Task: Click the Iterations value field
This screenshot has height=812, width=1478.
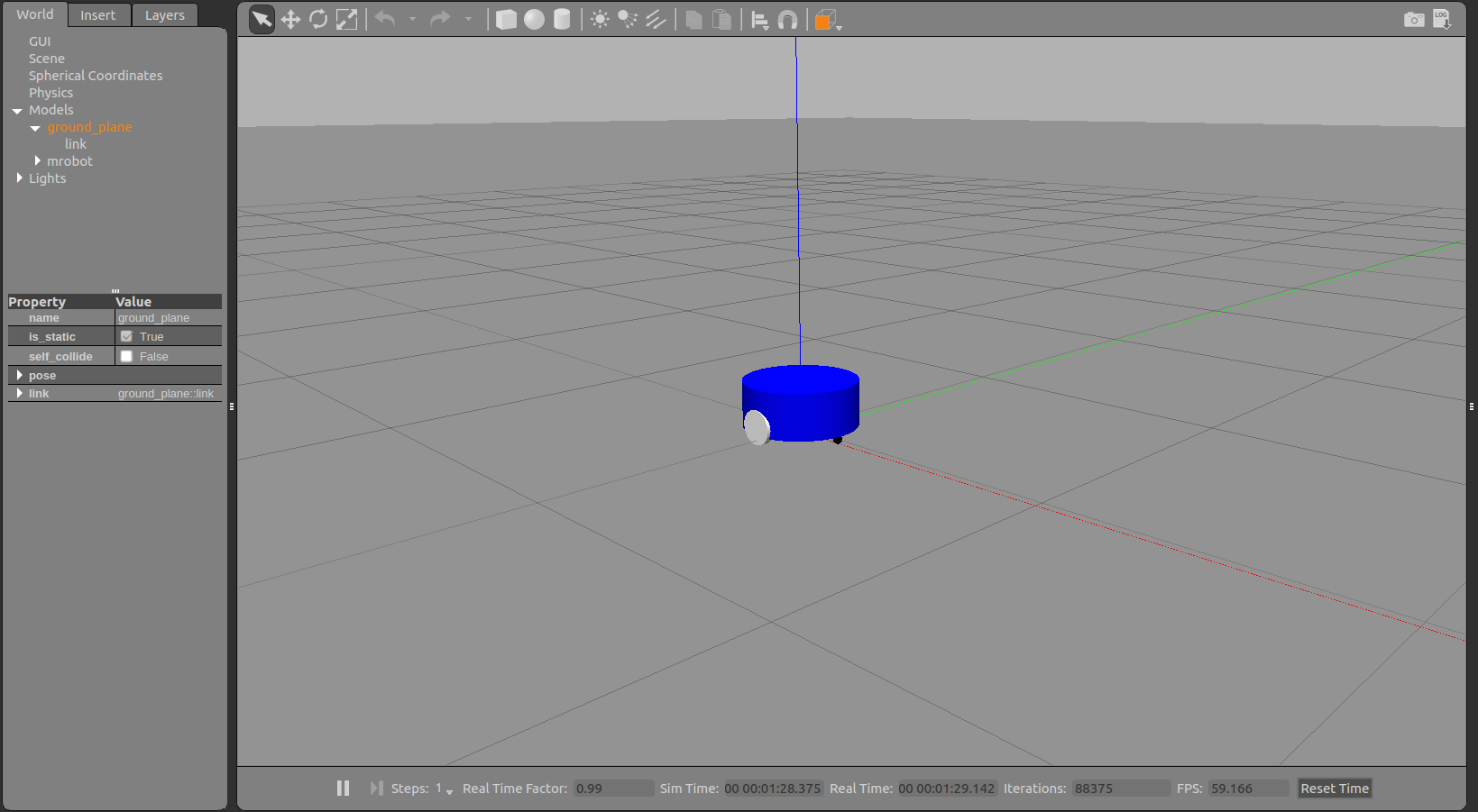Action: click(1121, 788)
